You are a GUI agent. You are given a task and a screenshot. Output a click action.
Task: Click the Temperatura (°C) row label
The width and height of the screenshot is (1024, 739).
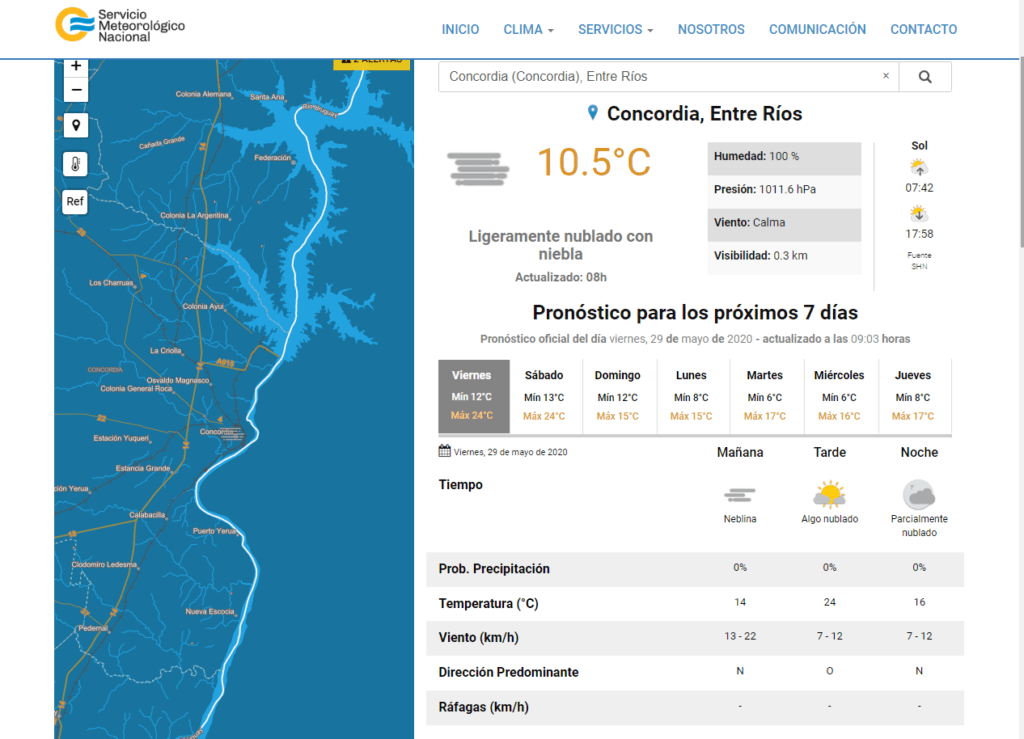pyautogui.click(x=488, y=604)
